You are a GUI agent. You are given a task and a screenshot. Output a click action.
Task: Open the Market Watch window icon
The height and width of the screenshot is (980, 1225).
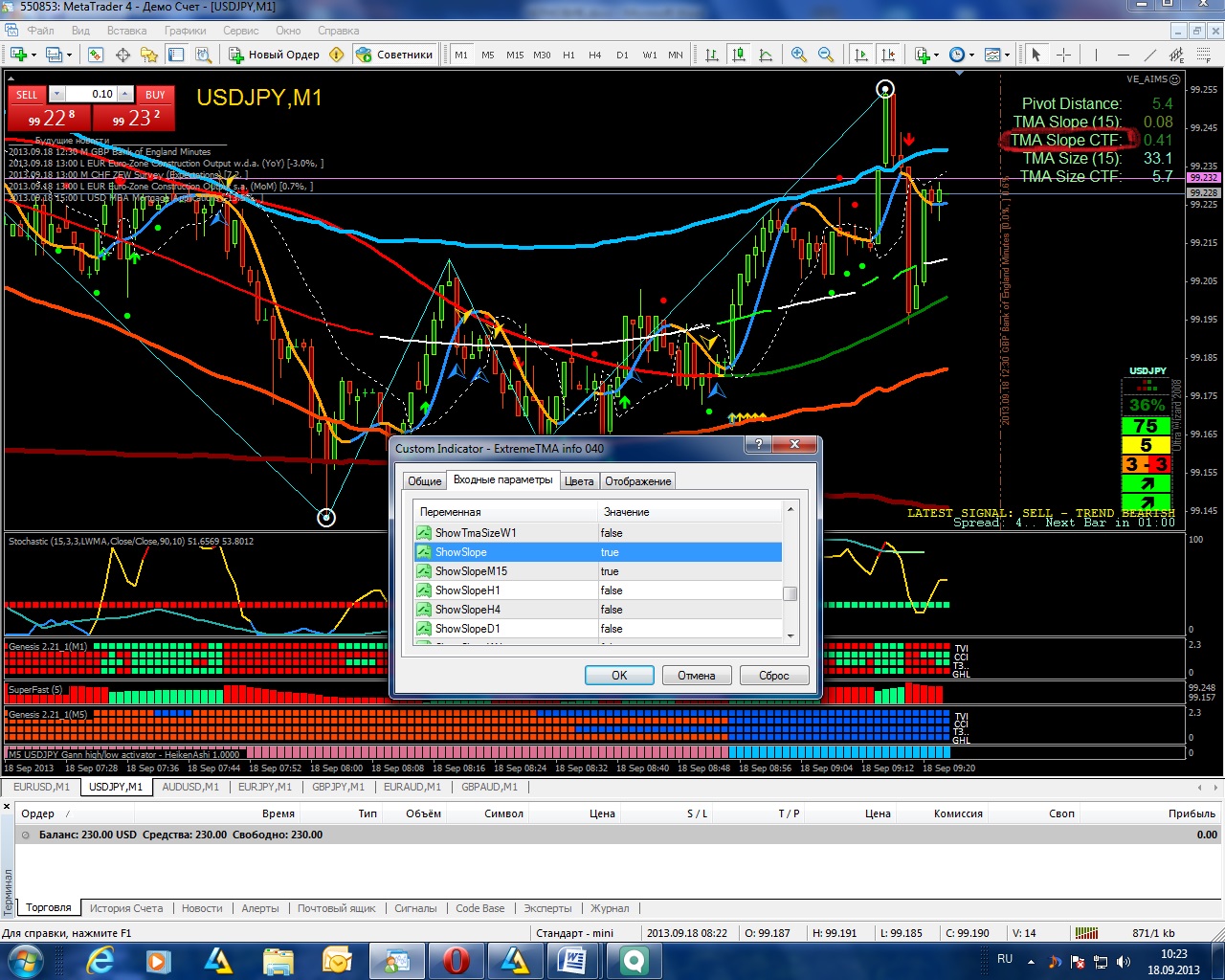(96, 55)
